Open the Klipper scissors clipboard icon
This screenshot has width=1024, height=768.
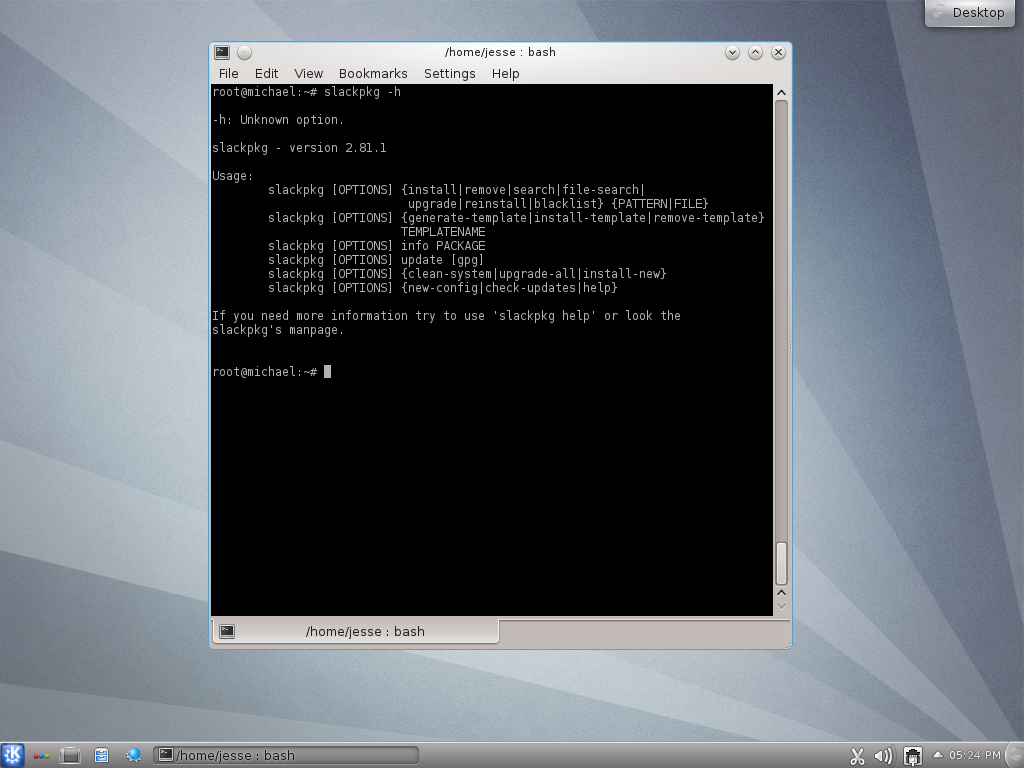pos(857,756)
